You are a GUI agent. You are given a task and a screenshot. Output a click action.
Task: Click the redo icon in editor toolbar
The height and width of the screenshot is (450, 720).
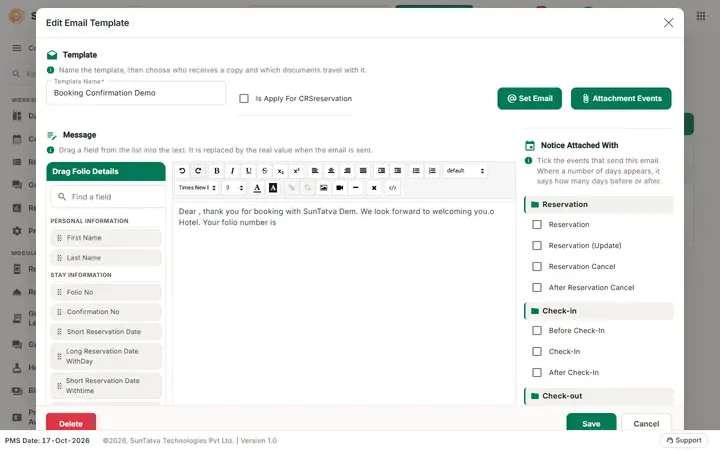tap(198, 171)
